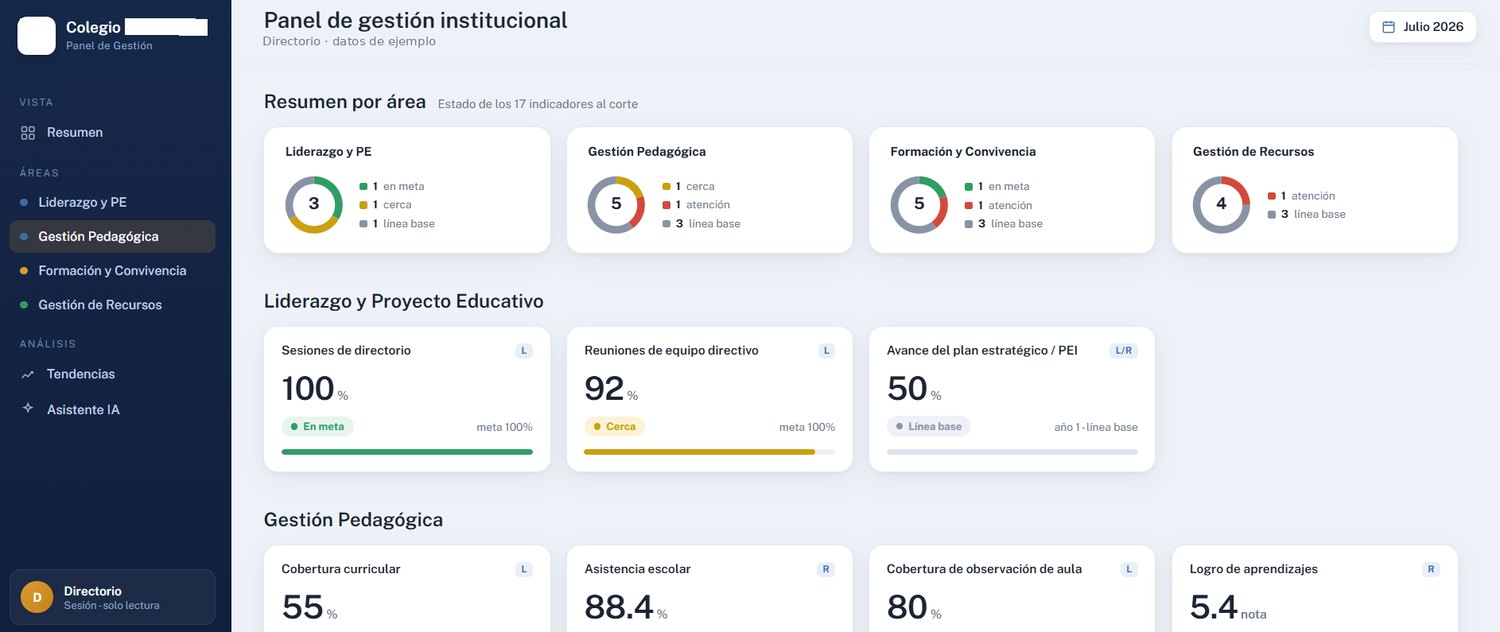Click the Tendencias trend line icon

pyautogui.click(x=28, y=374)
